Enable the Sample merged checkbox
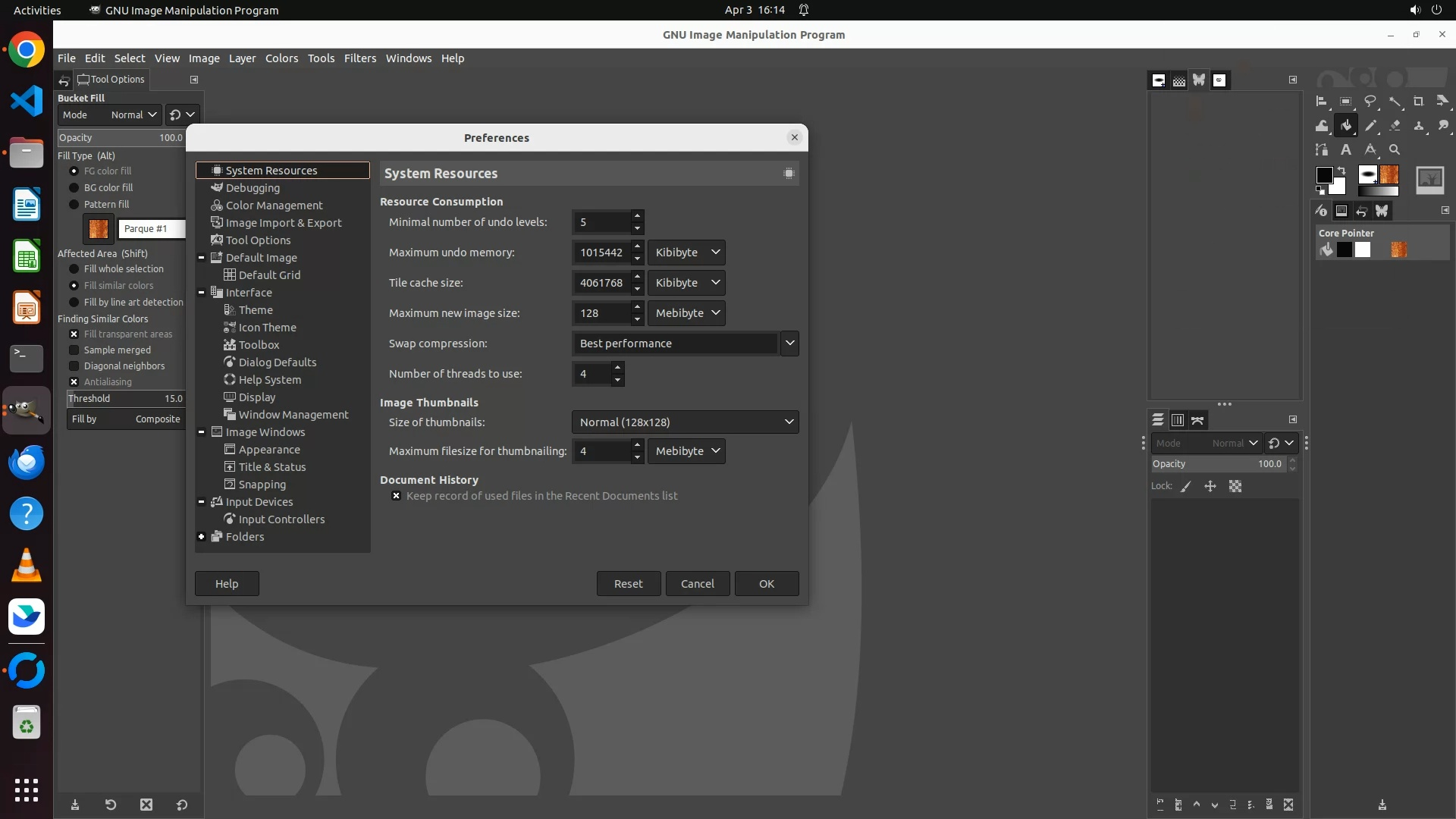The width and height of the screenshot is (1456, 819). pyautogui.click(x=74, y=350)
